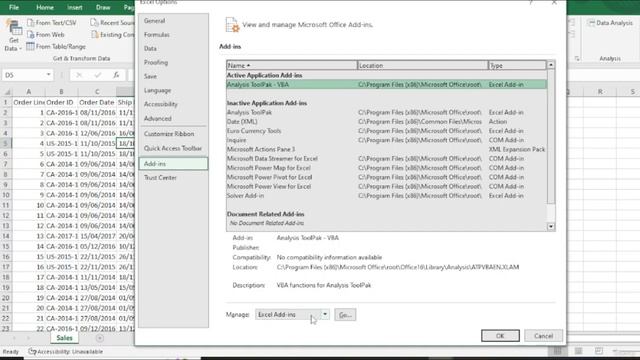Open the Manage add-ins dropdown

click(325, 314)
